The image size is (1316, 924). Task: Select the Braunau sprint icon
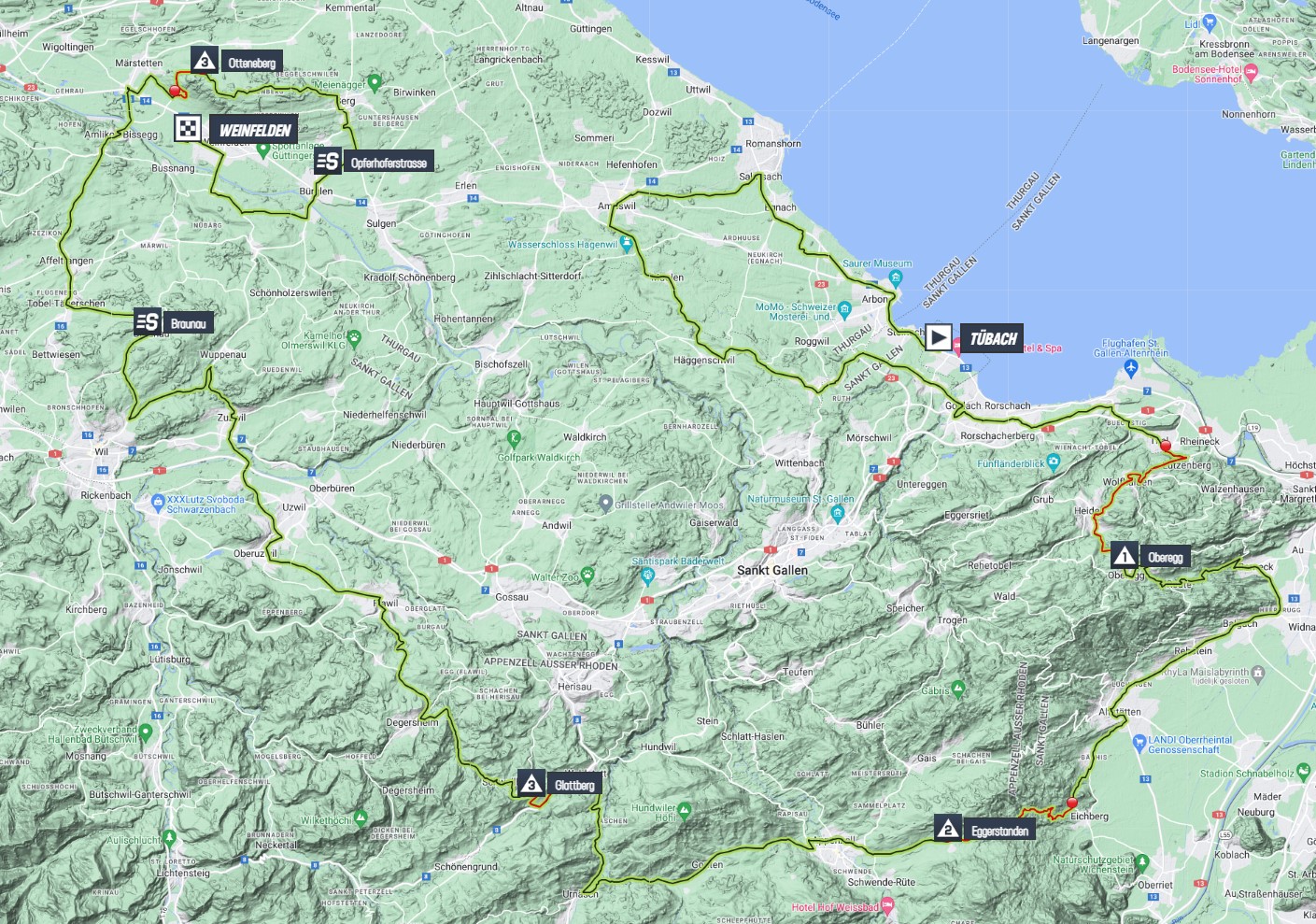point(147,322)
